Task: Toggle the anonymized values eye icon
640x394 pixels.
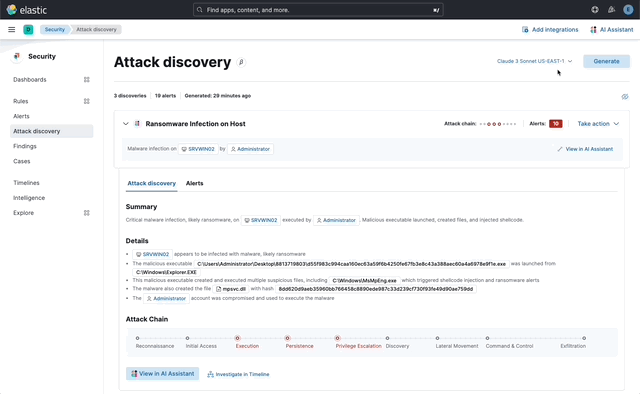Action: pyautogui.click(x=624, y=97)
